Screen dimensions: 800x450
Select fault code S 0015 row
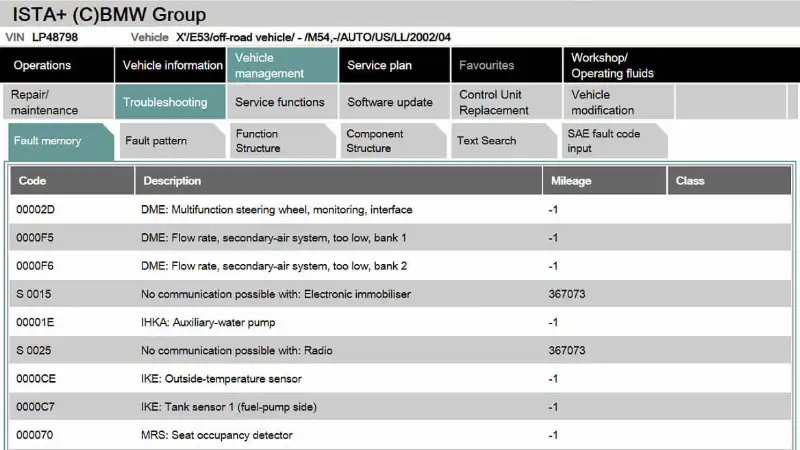[x=400, y=294]
